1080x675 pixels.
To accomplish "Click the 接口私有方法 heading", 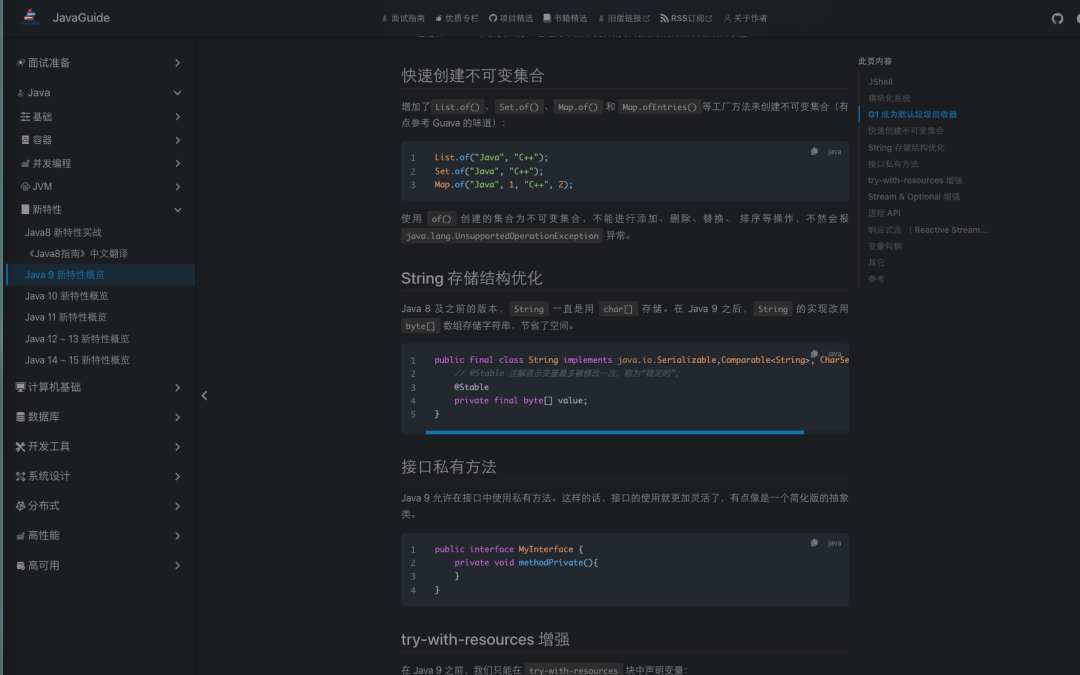I will (449, 467).
